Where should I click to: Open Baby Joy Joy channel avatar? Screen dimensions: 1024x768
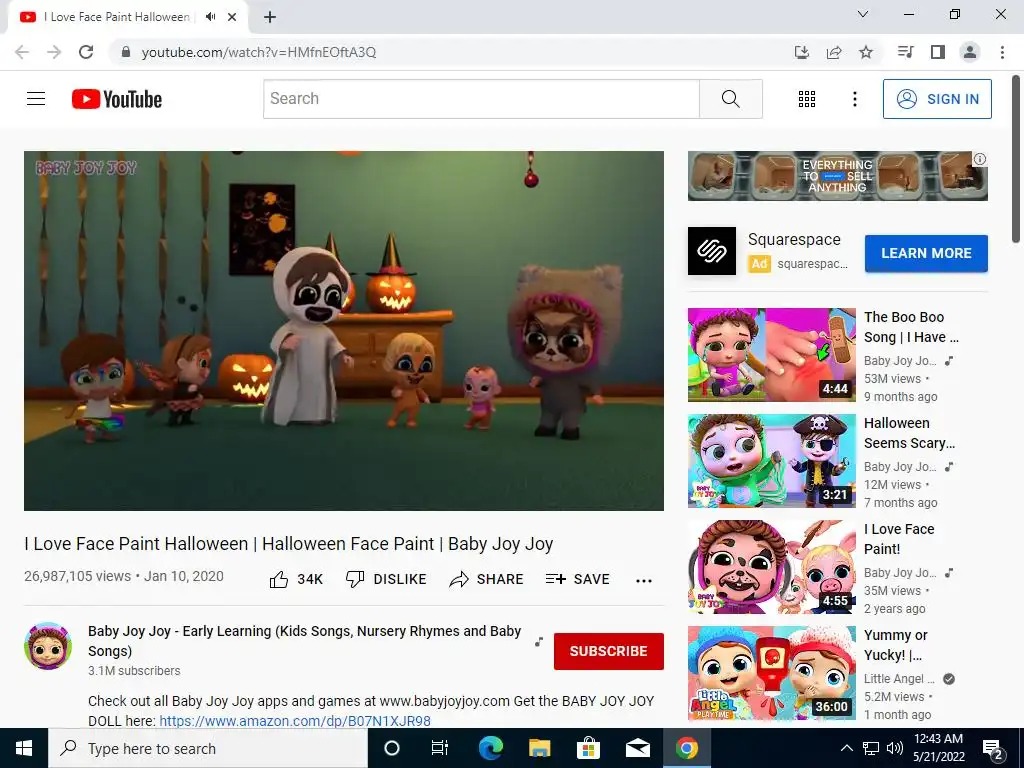[48, 646]
